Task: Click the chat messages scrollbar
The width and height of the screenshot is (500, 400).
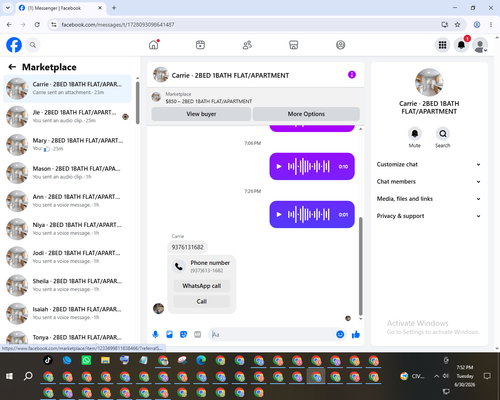Action: coord(360,266)
